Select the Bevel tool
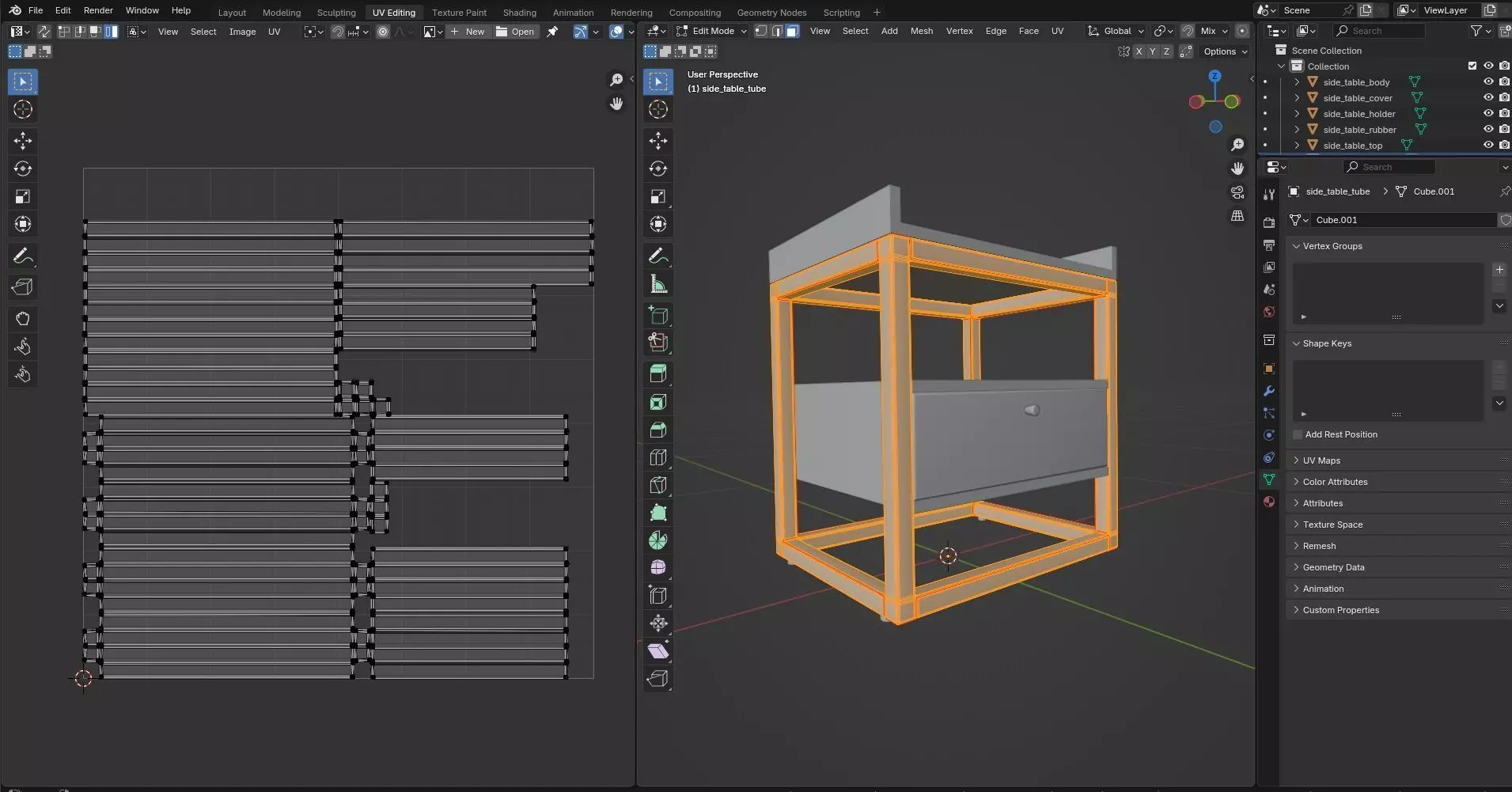Image resolution: width=1512 pixels, height=792 pixels. click(x=658, y=430)
